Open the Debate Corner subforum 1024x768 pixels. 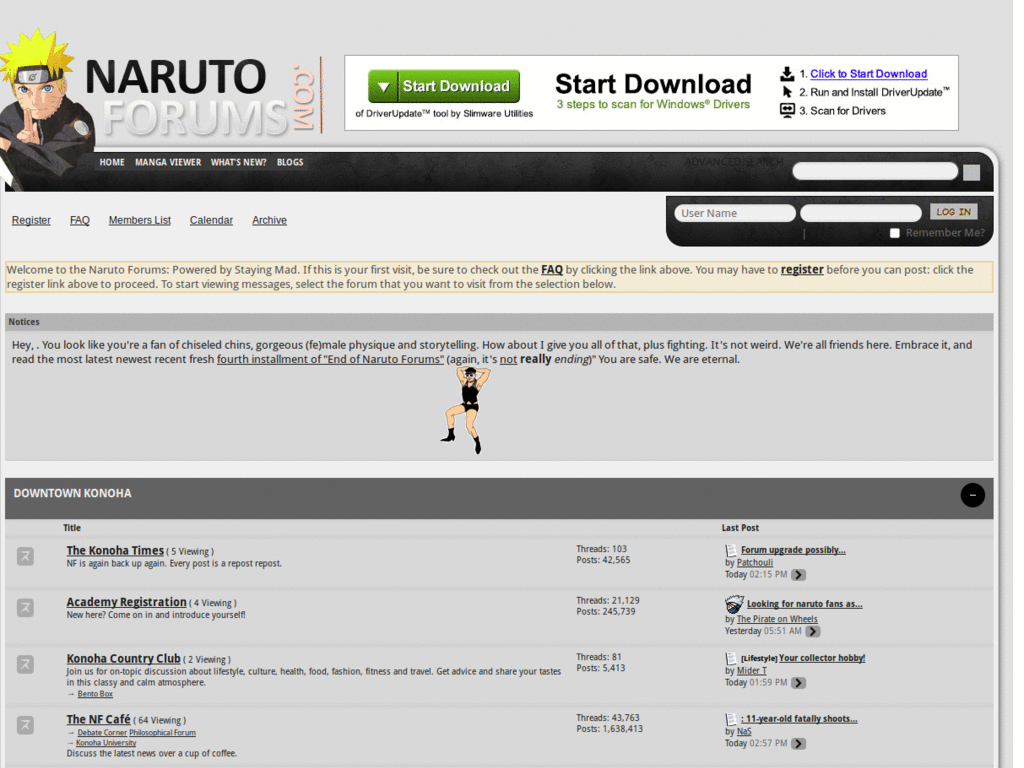click(102, 733)
